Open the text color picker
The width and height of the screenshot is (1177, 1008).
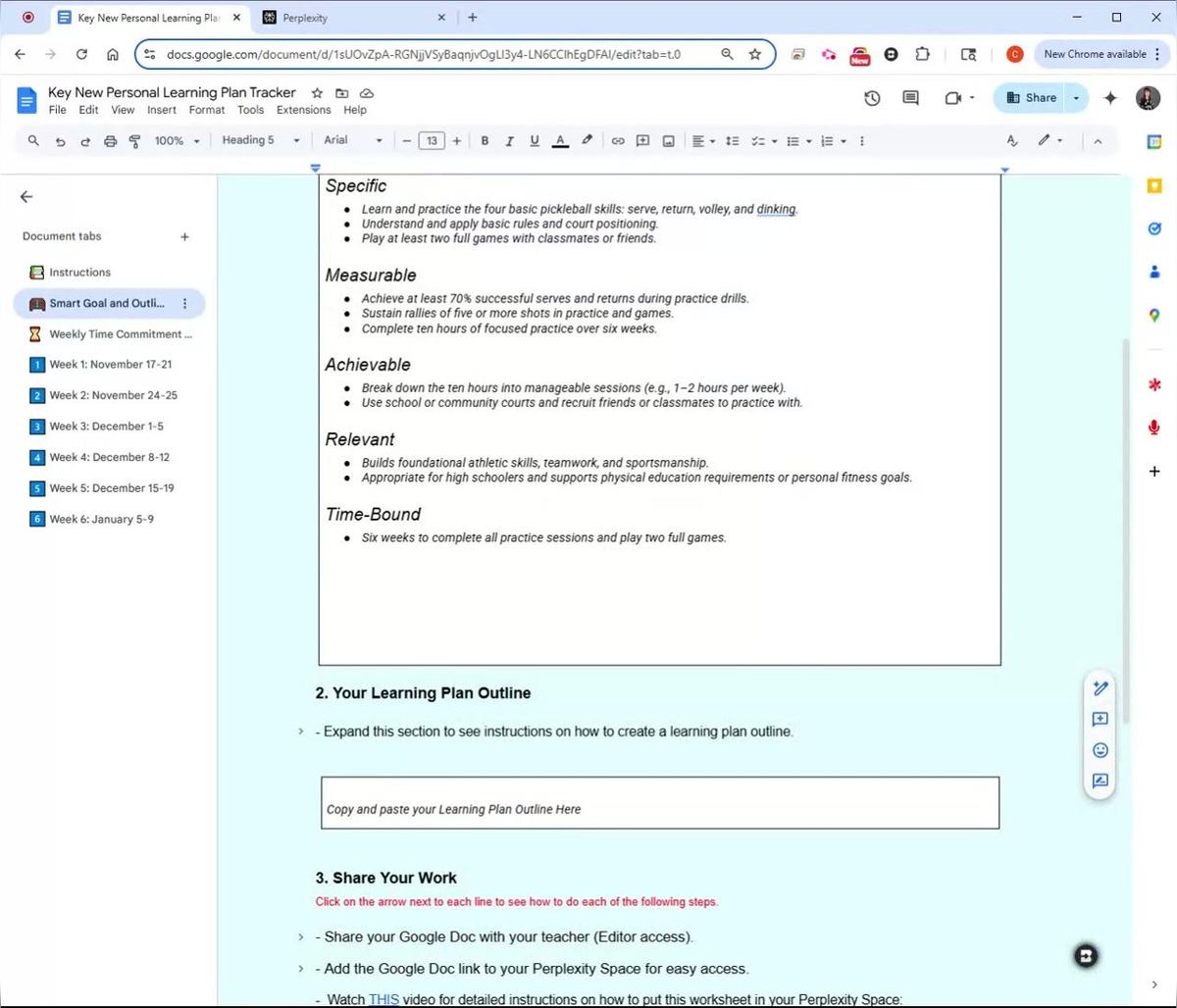560,141
